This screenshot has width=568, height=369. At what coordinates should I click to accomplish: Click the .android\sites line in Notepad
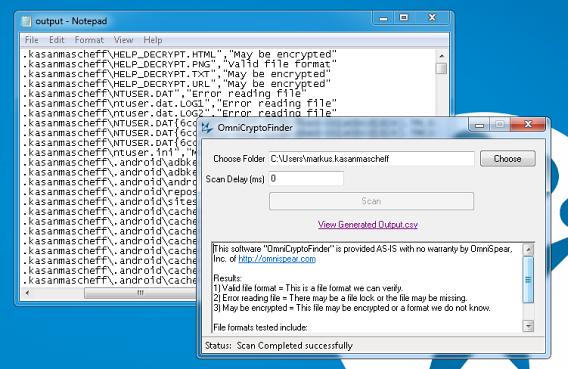[110, 201]
